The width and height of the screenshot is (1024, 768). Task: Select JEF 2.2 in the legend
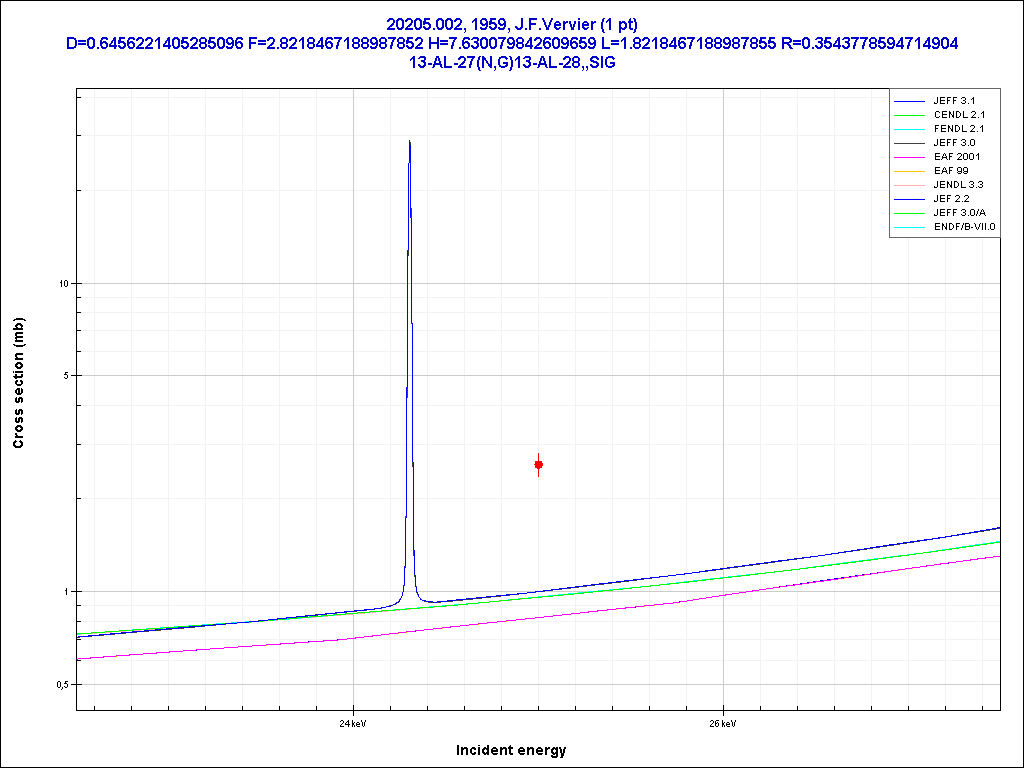point(951,199)
